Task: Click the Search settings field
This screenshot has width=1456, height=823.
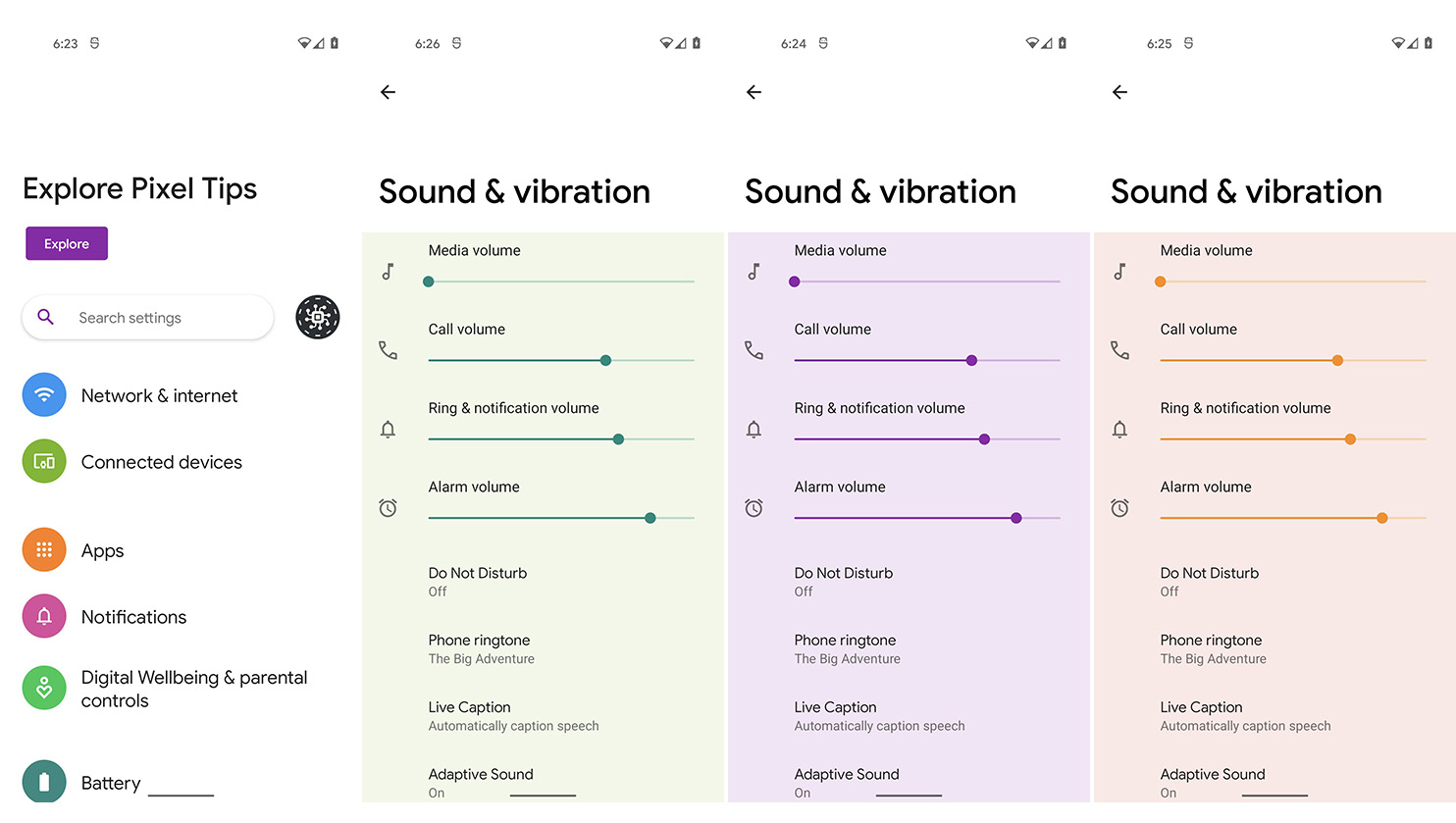Action: 147,318
